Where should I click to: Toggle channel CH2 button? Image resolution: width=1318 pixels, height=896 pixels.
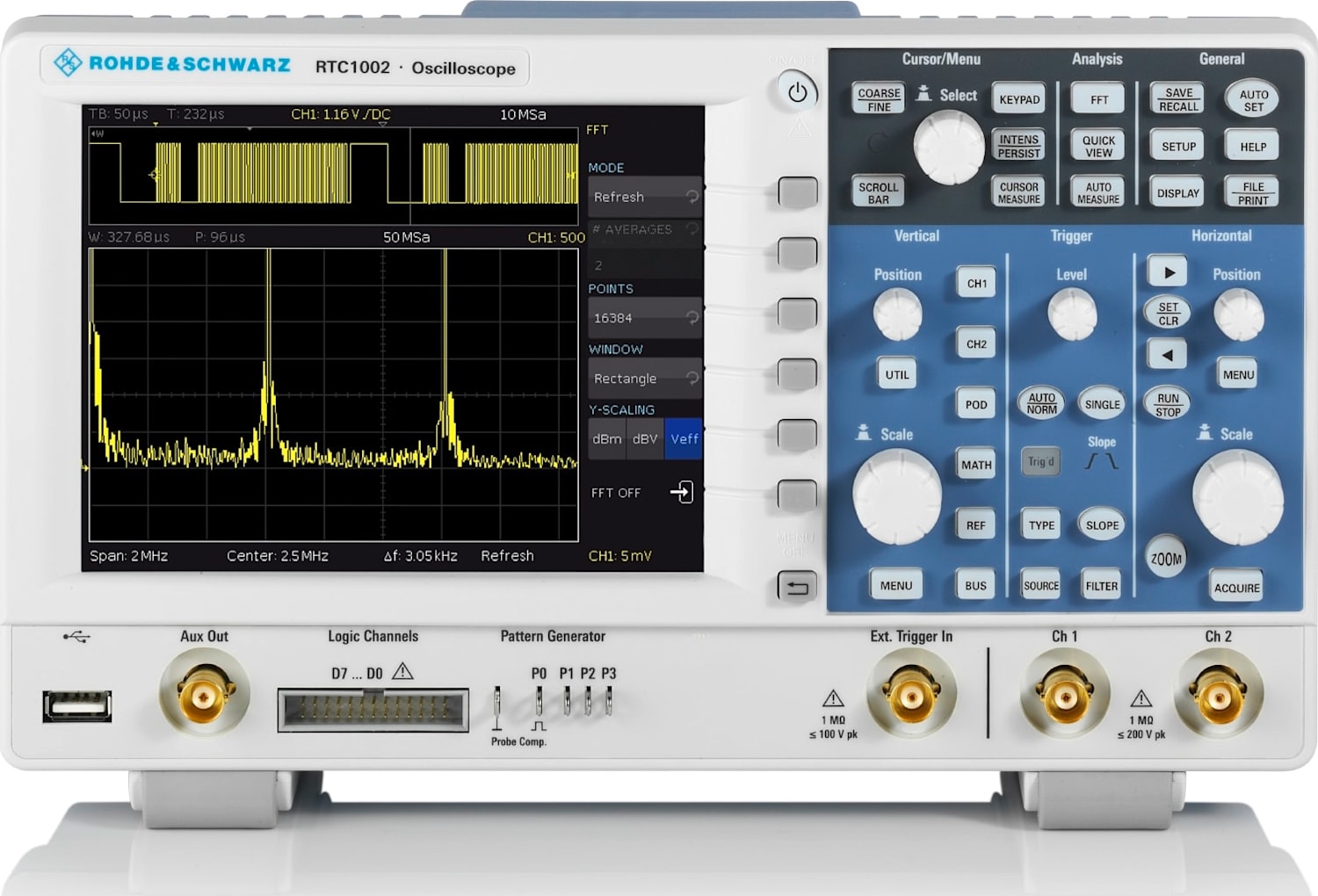[976, 343]
